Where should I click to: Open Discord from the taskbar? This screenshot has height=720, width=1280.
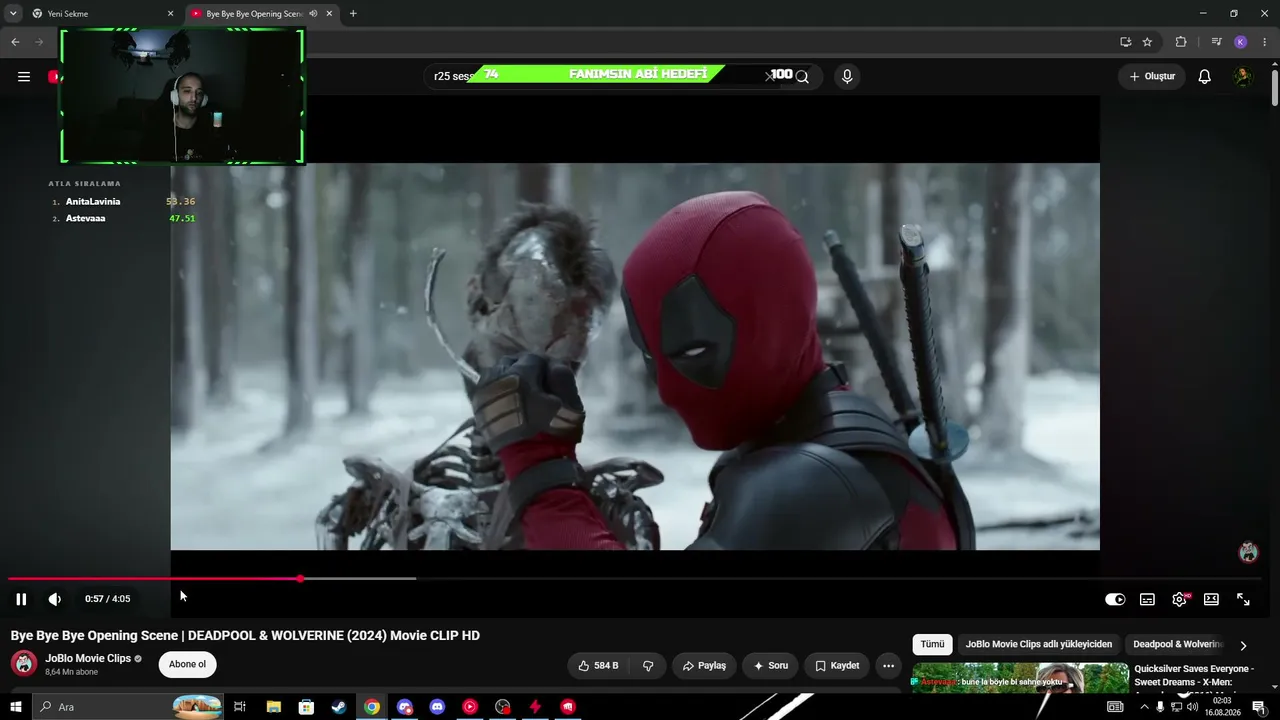point(437,707)
